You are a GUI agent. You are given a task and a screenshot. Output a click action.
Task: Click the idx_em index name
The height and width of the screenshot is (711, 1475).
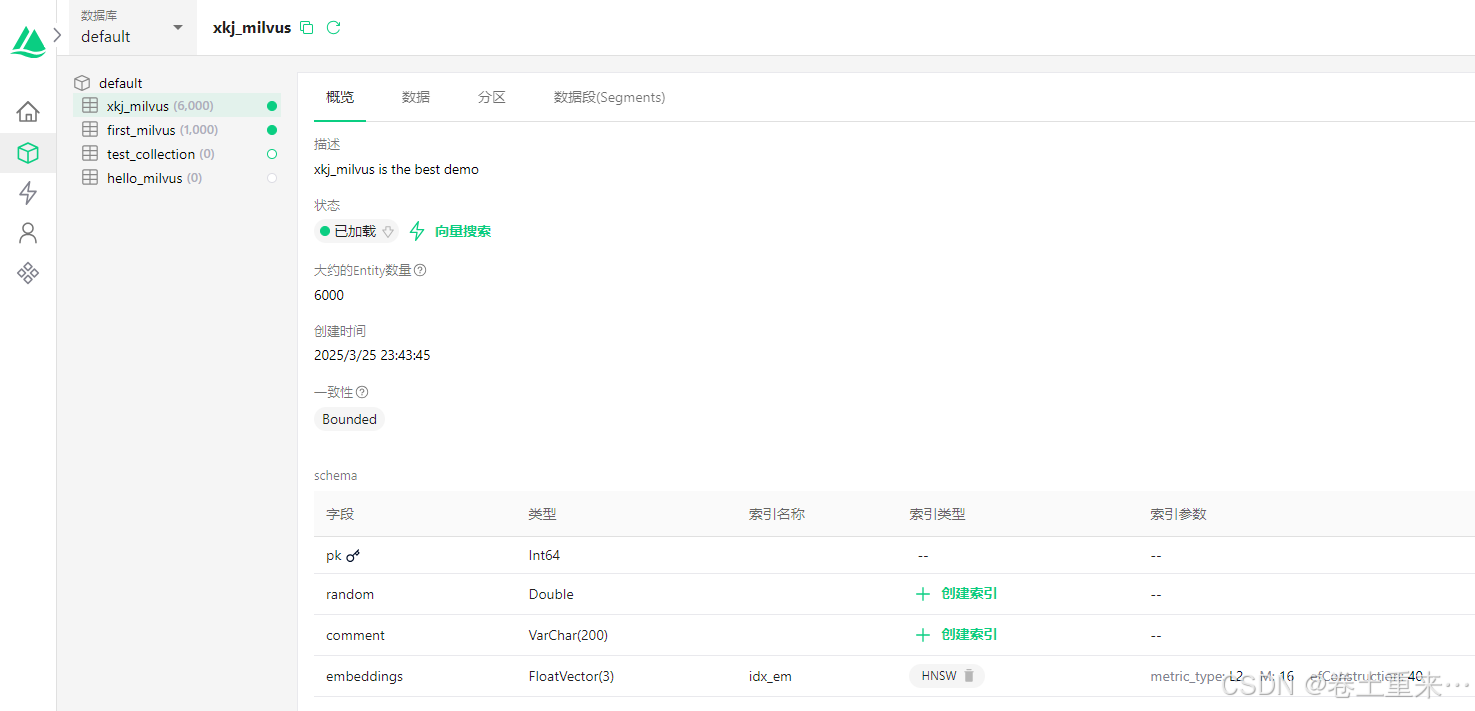pyautogui.click(x=770, y=676)
